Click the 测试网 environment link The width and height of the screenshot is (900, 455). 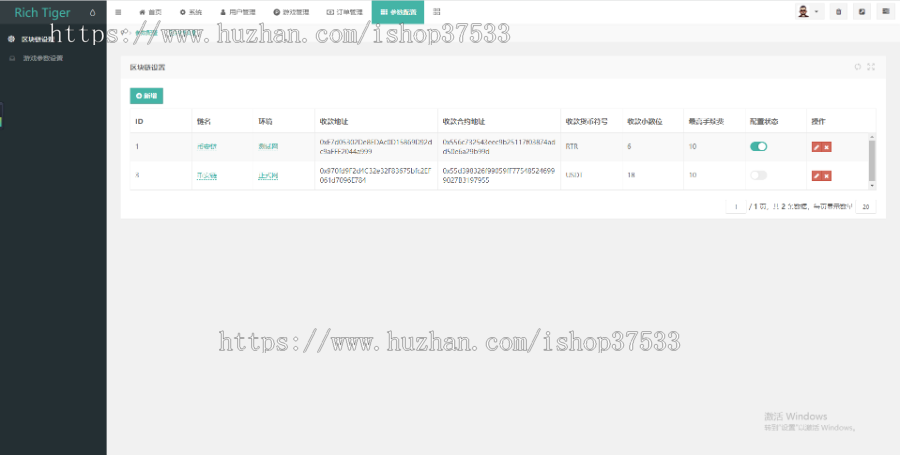[268, 147]
